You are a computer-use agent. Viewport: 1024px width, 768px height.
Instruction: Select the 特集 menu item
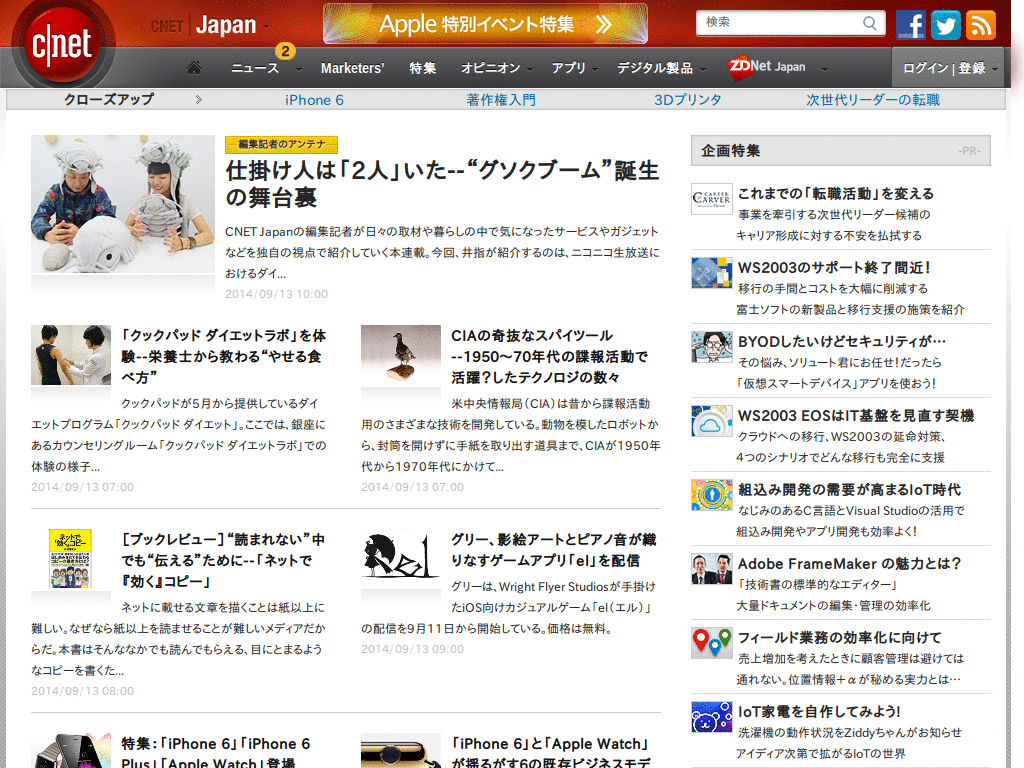[422, 68]
